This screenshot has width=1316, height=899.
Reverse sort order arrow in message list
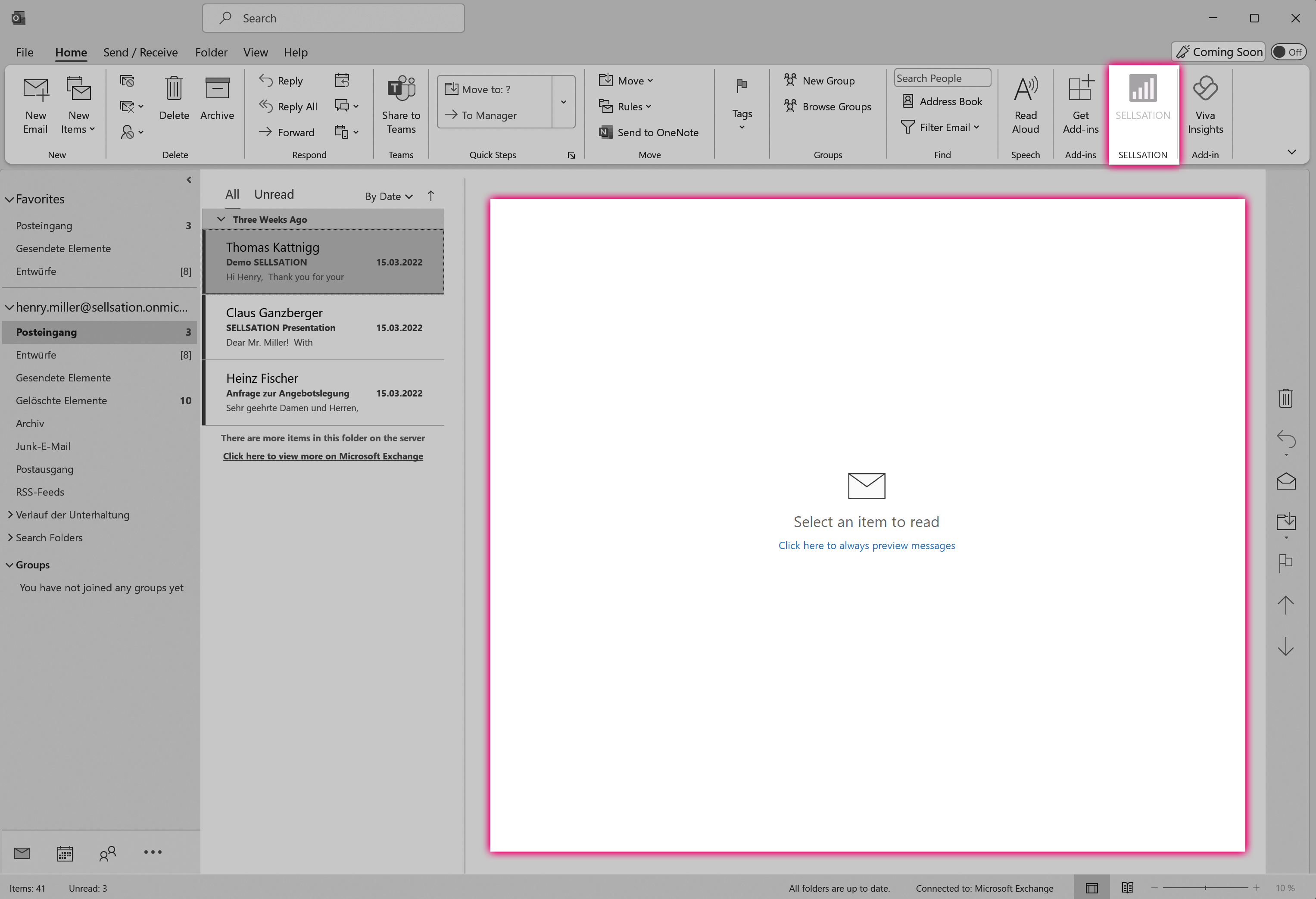coord(430,195)
